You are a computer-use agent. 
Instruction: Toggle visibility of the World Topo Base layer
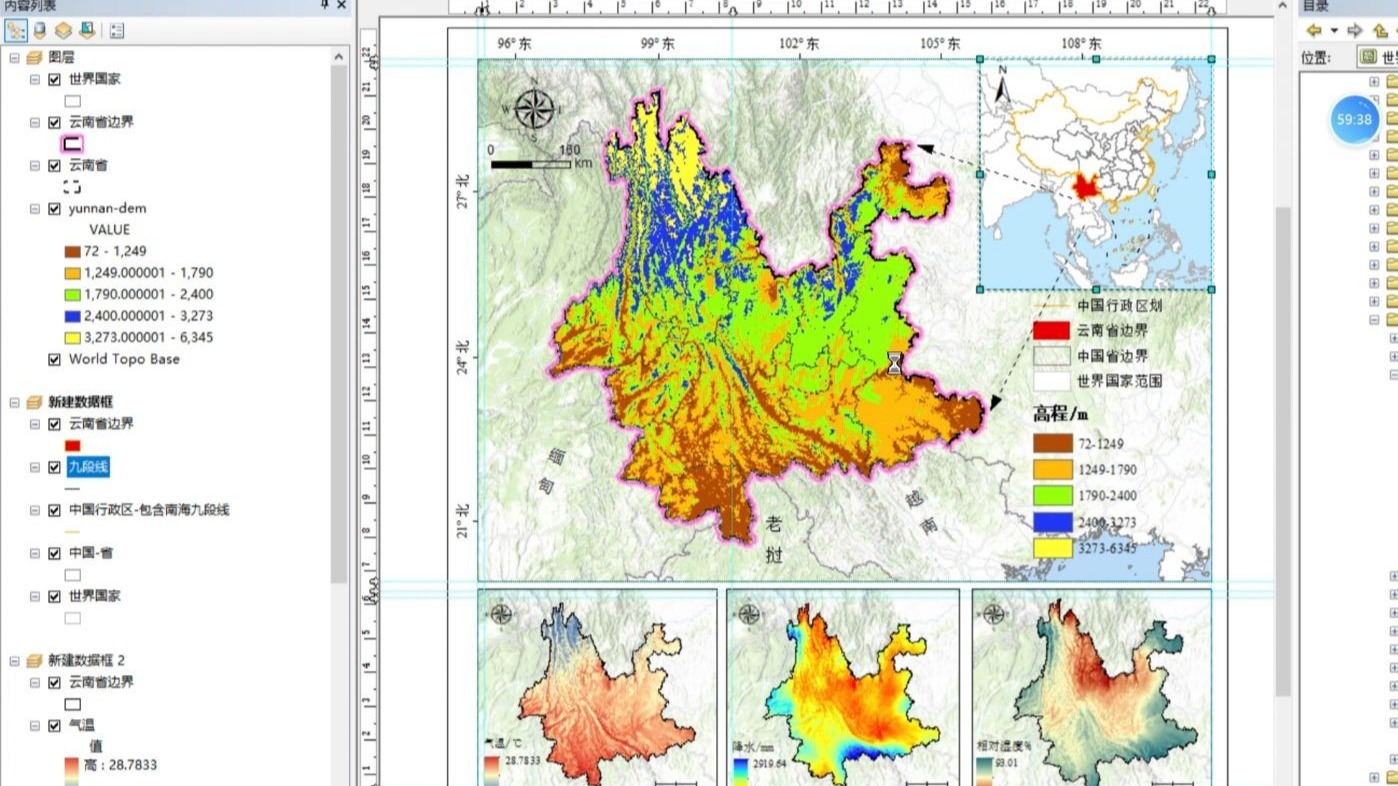point(54,360)
